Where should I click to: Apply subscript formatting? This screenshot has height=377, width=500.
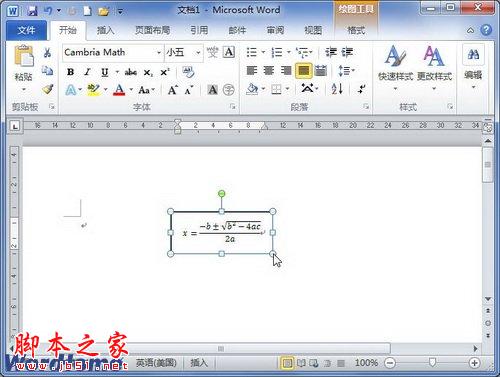(148, 72)
